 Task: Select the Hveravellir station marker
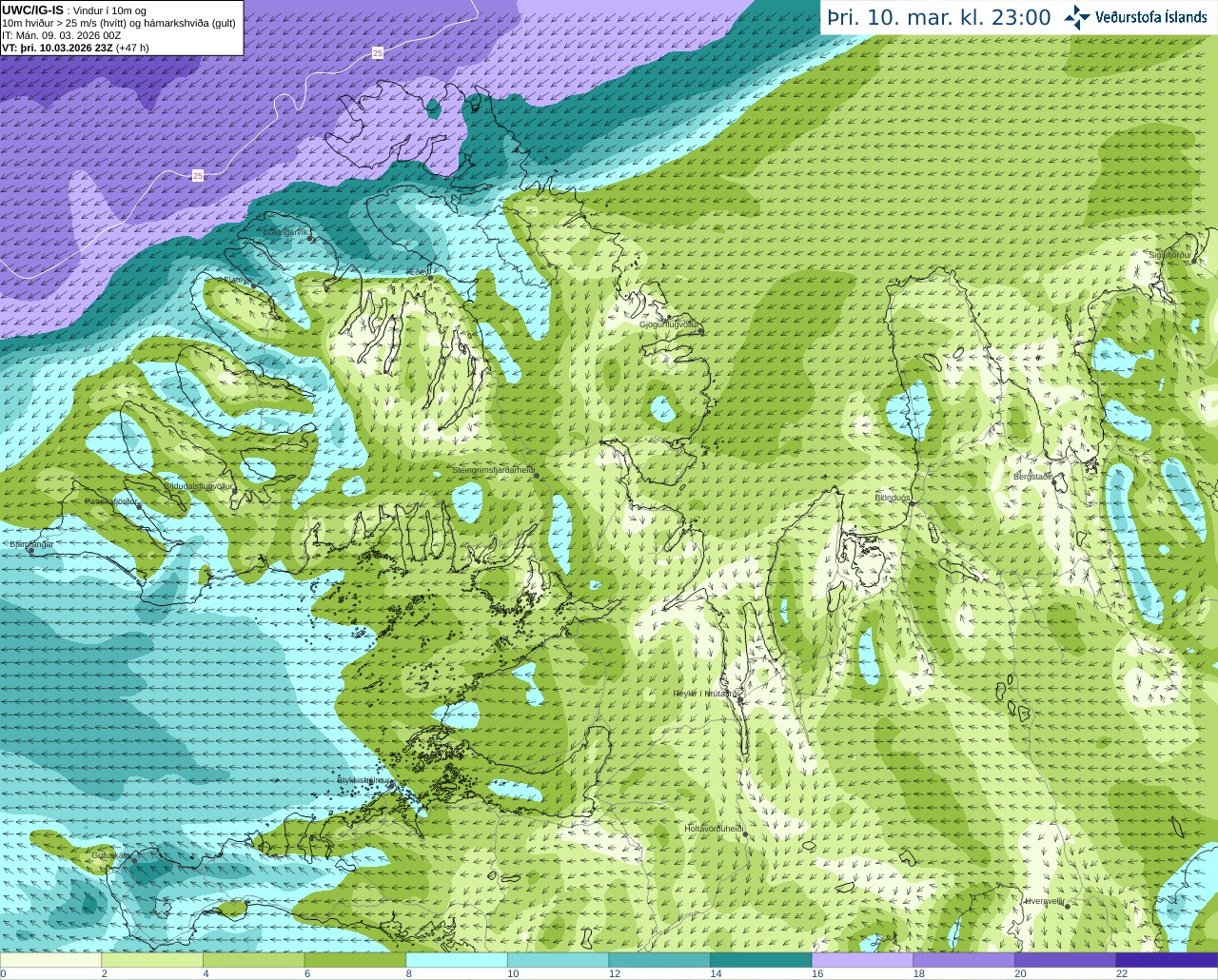pos(1068,906)
